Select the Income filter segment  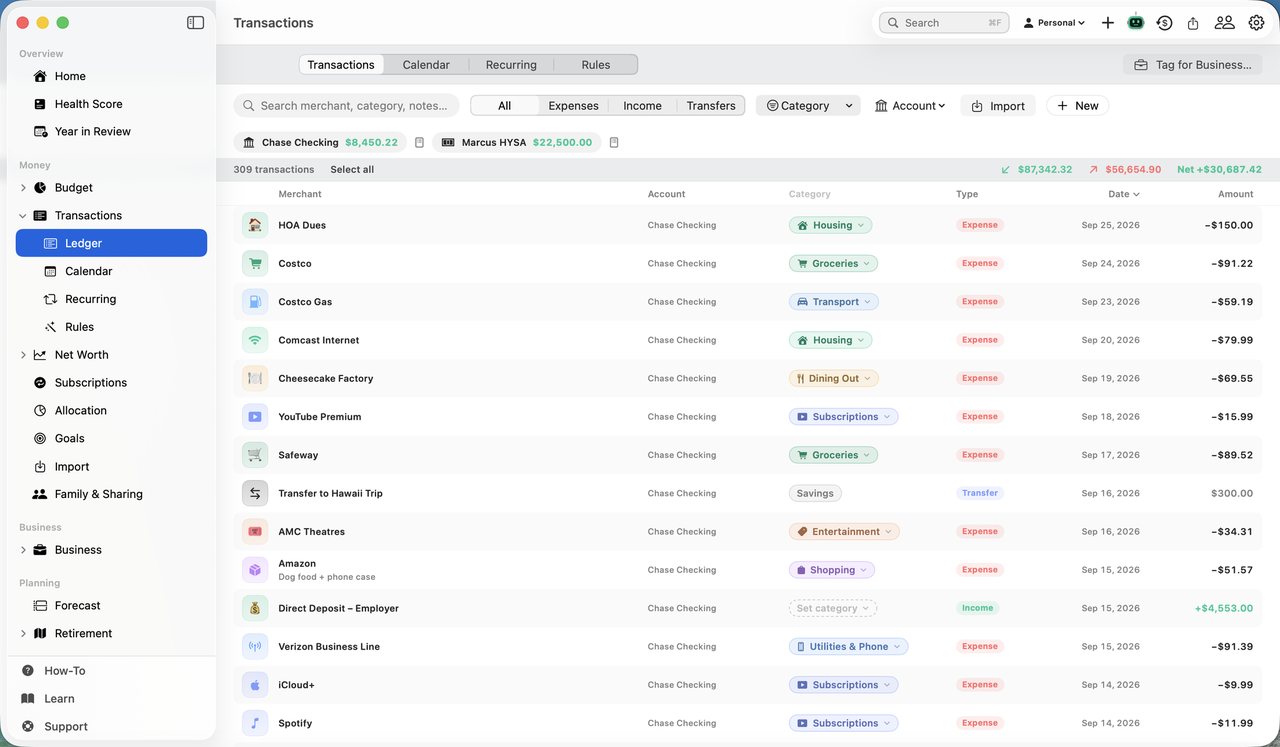642,106
